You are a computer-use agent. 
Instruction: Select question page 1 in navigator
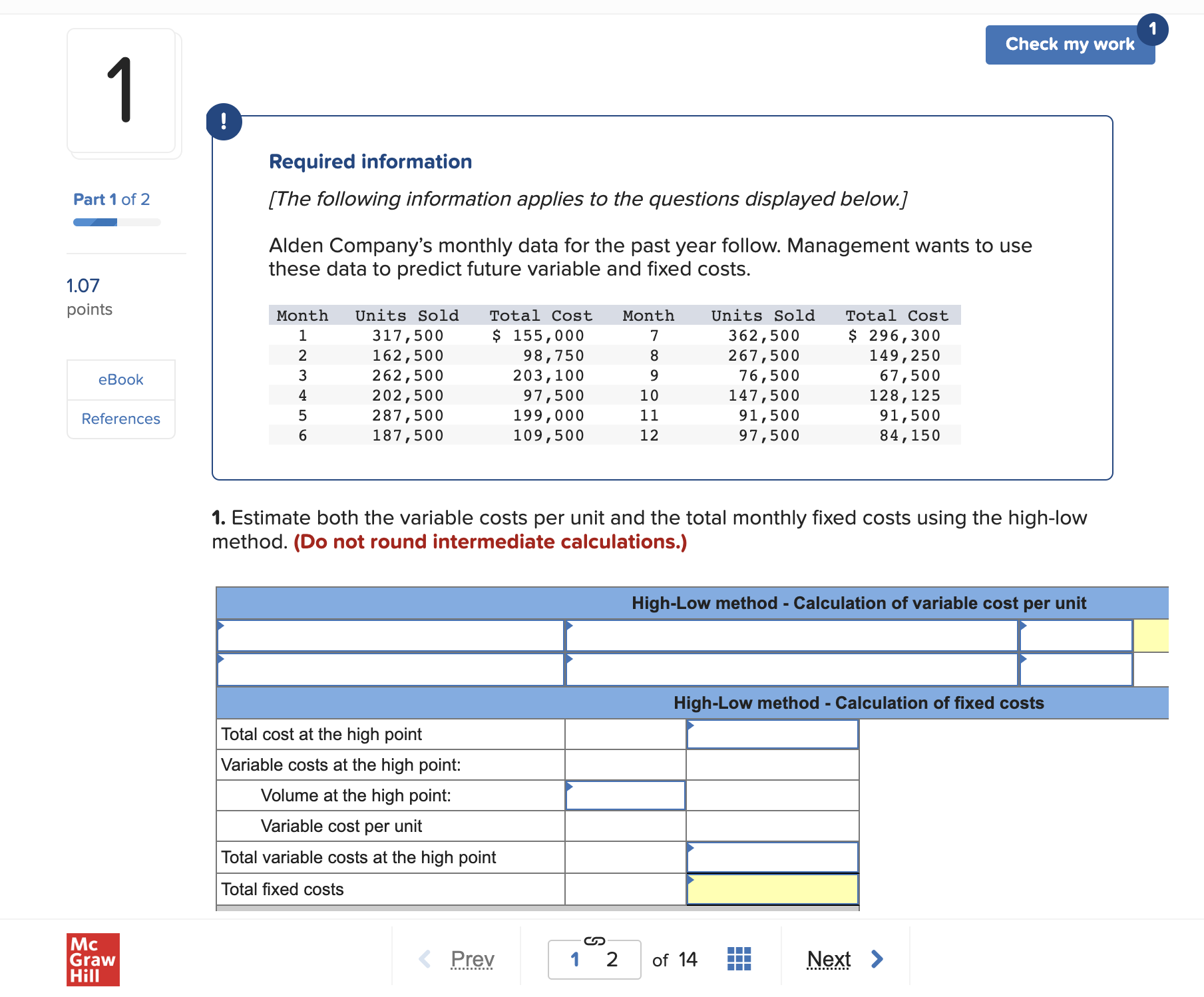coord(574,959)
